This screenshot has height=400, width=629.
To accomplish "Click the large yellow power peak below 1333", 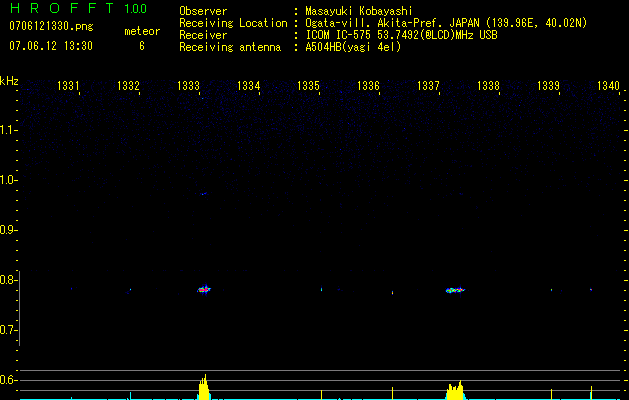I will coord(204,388).
